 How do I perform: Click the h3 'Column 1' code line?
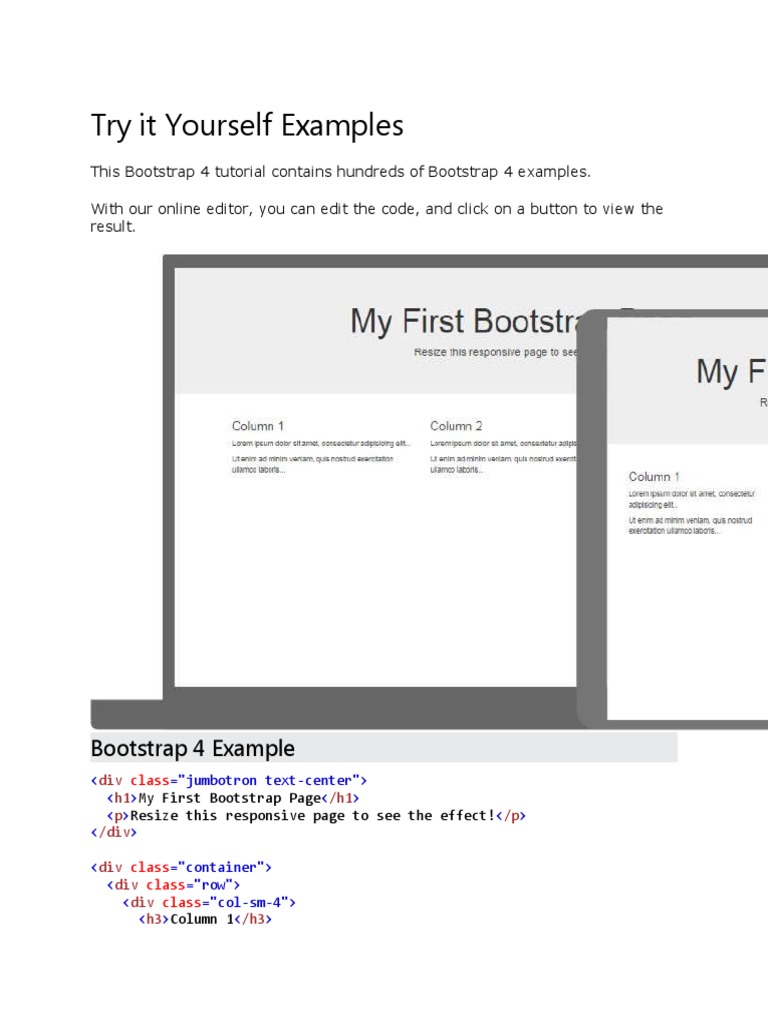(205, 920)
